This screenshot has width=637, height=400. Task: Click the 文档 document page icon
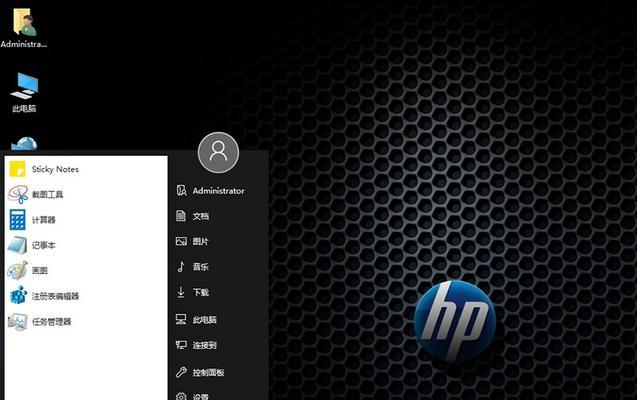click(x=181, y=216)
